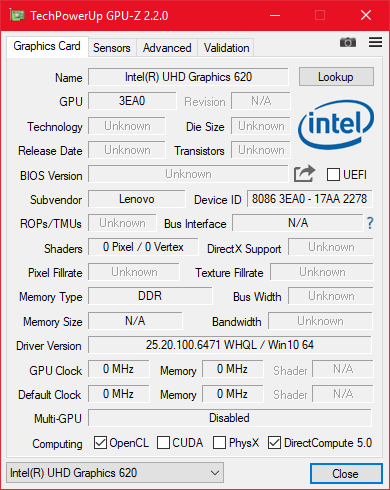Image resolution: width=390 pixels, height=490 pixels.
Task: Minimize the GPU-Z window
Action: coord(275,15)
